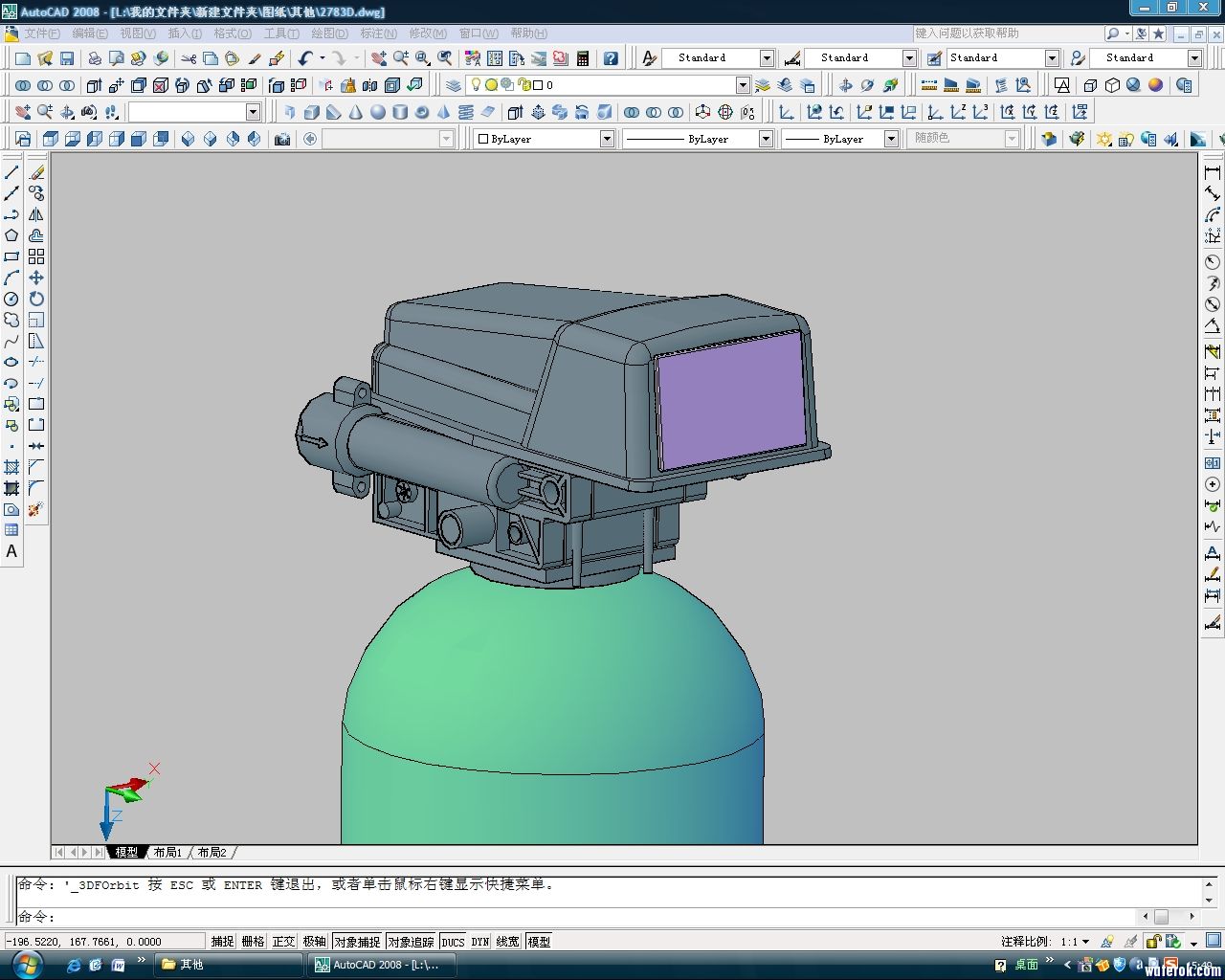Click the Erase tool icon
The height and width of the screenshot is (980, 1225).
coord(36,172)
